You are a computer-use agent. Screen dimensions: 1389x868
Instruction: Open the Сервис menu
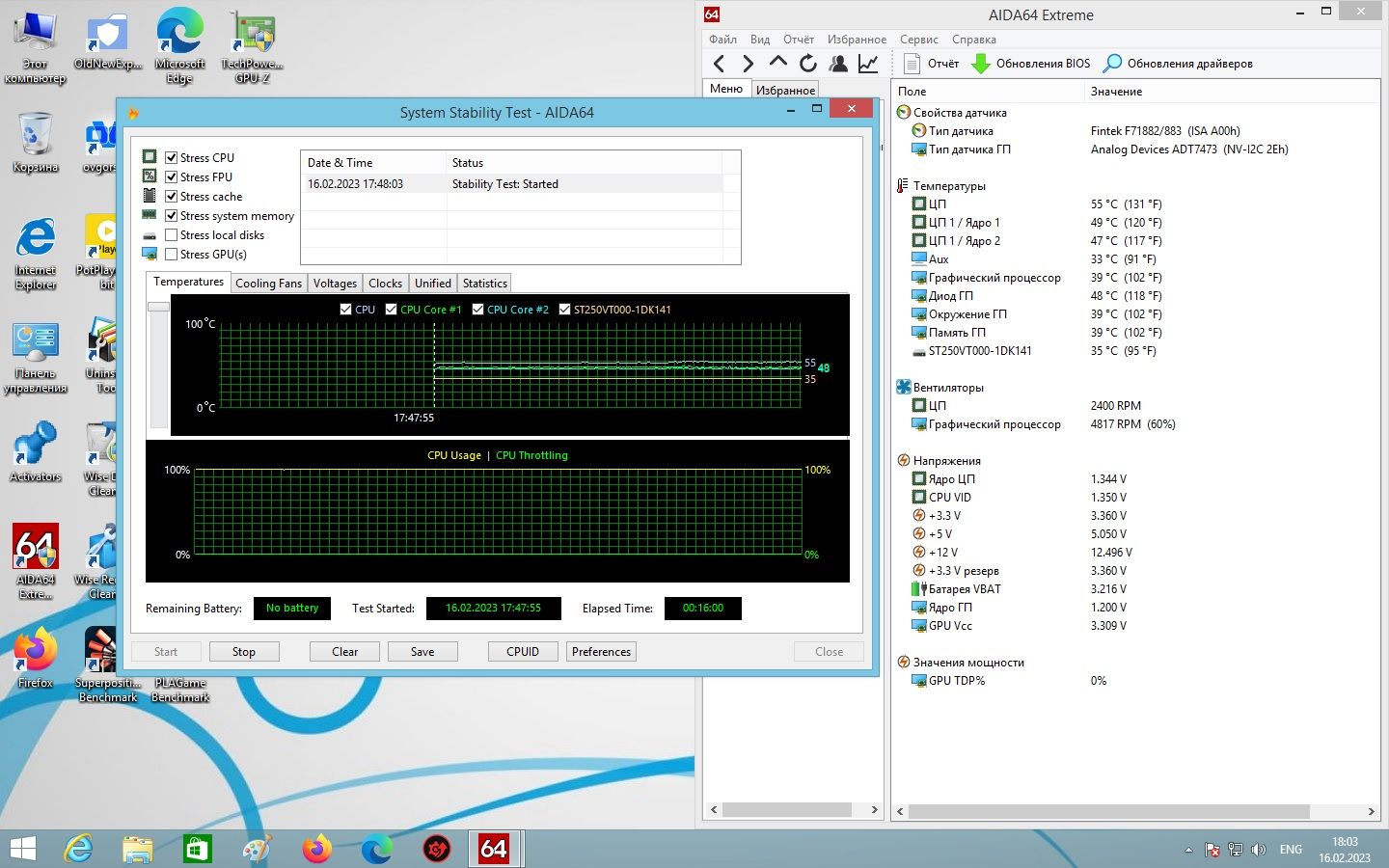click(918, 40)
